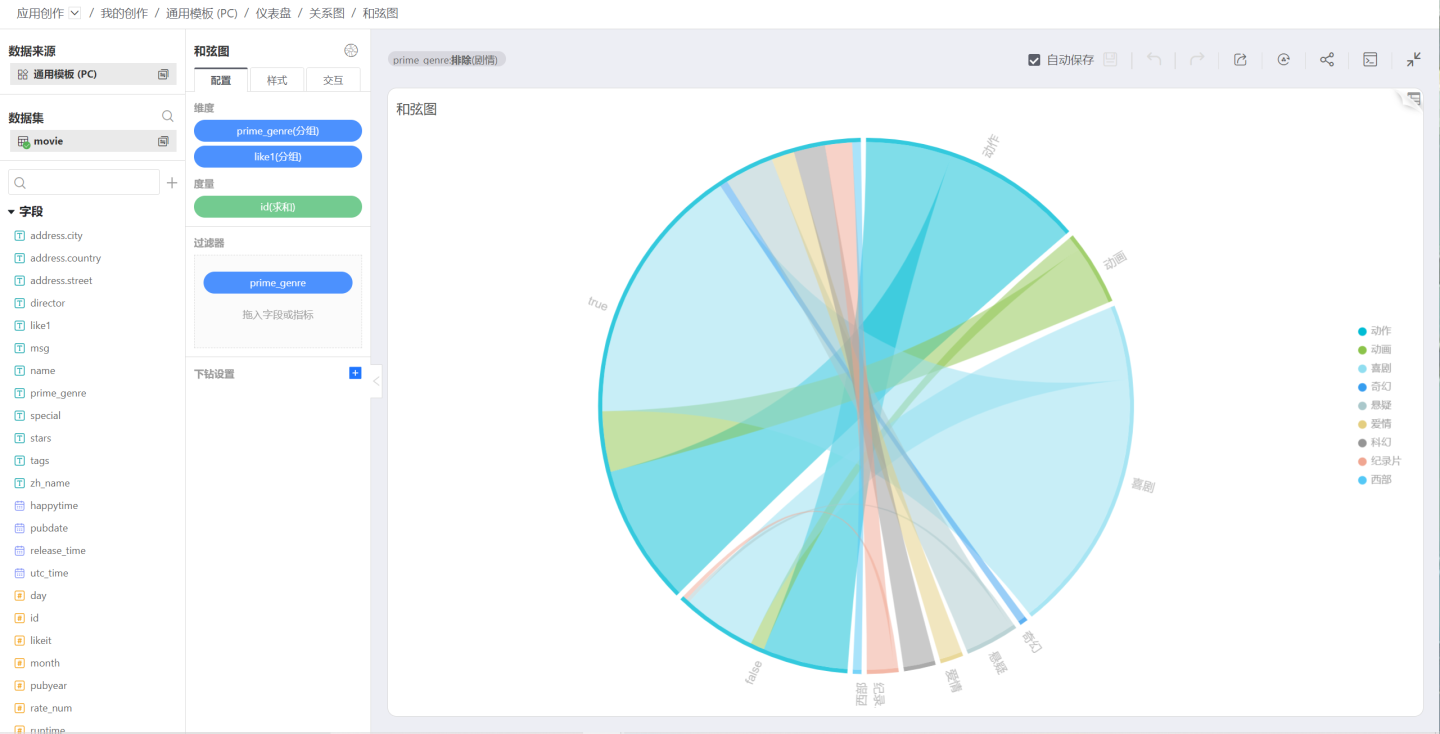Uncheck the 自动保存 checkbox
This screenshot has height=734, width=1440.
tap(1034, 60)
